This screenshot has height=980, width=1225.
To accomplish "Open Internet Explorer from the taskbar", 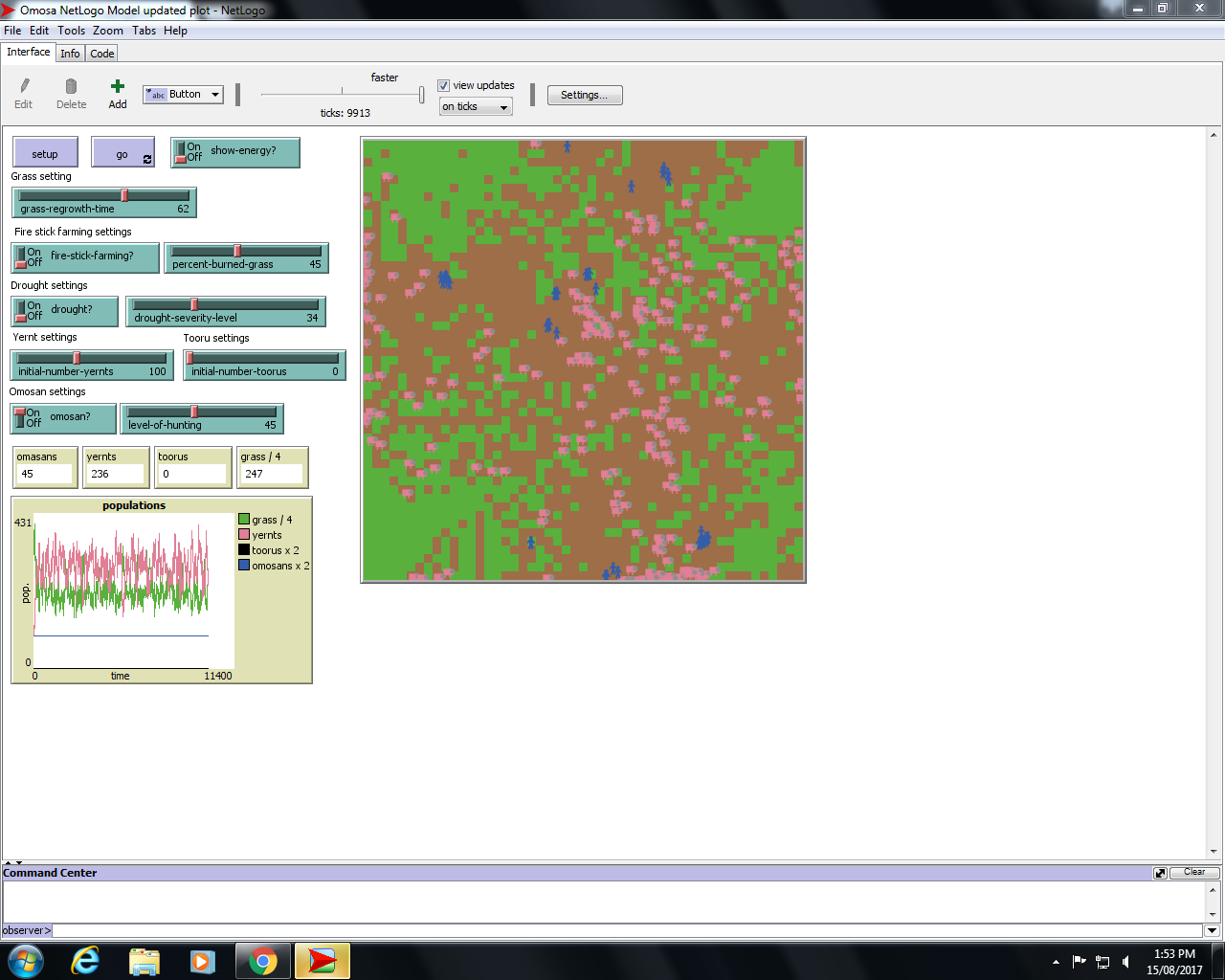I will pos(86,961).
